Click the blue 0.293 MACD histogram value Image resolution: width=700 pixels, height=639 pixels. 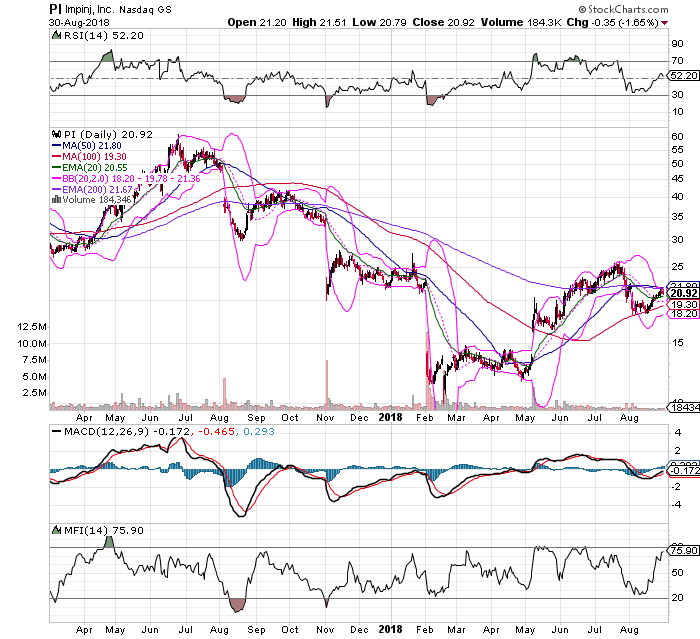coord(259,432)
